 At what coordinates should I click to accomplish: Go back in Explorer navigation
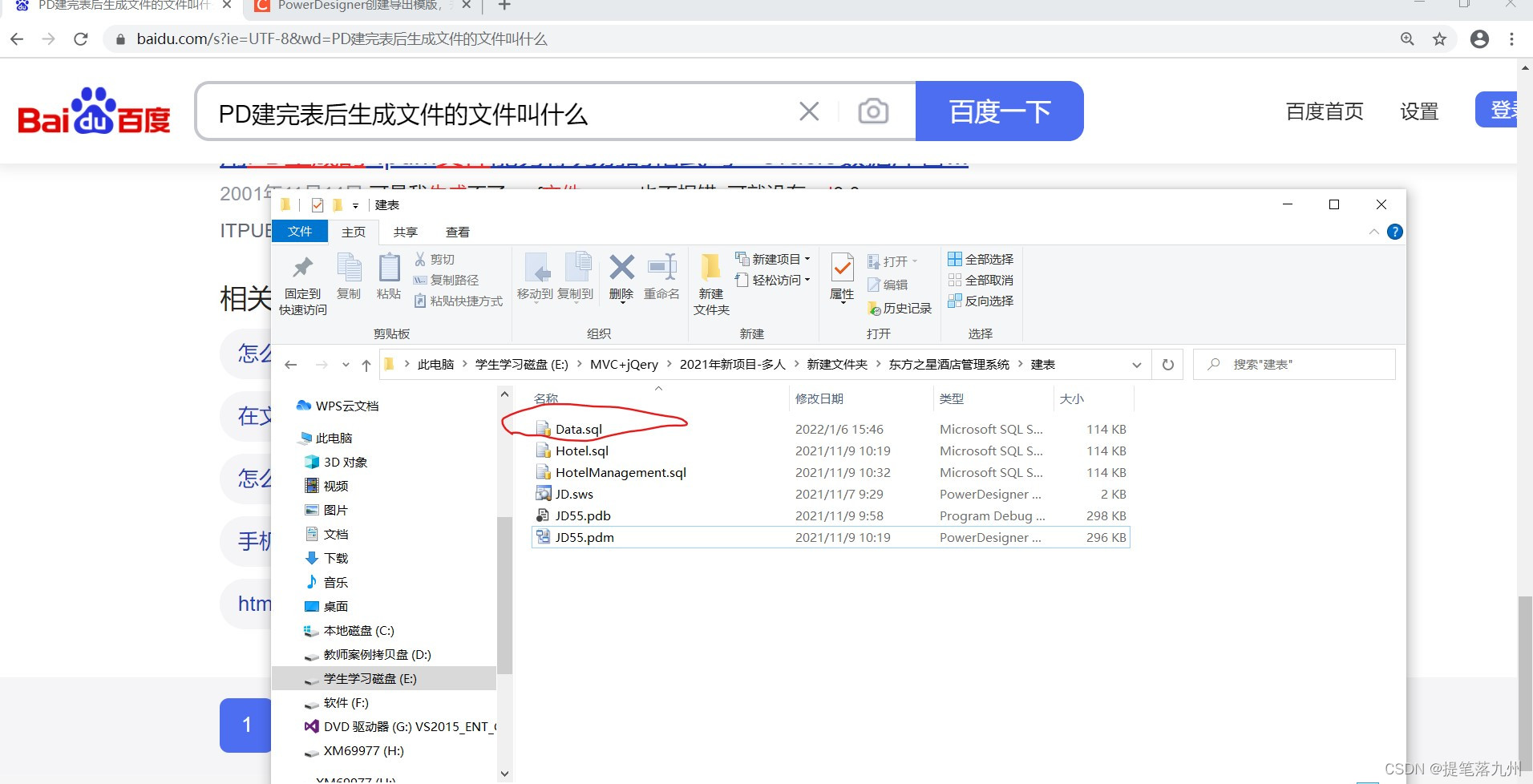coord(291,365)
